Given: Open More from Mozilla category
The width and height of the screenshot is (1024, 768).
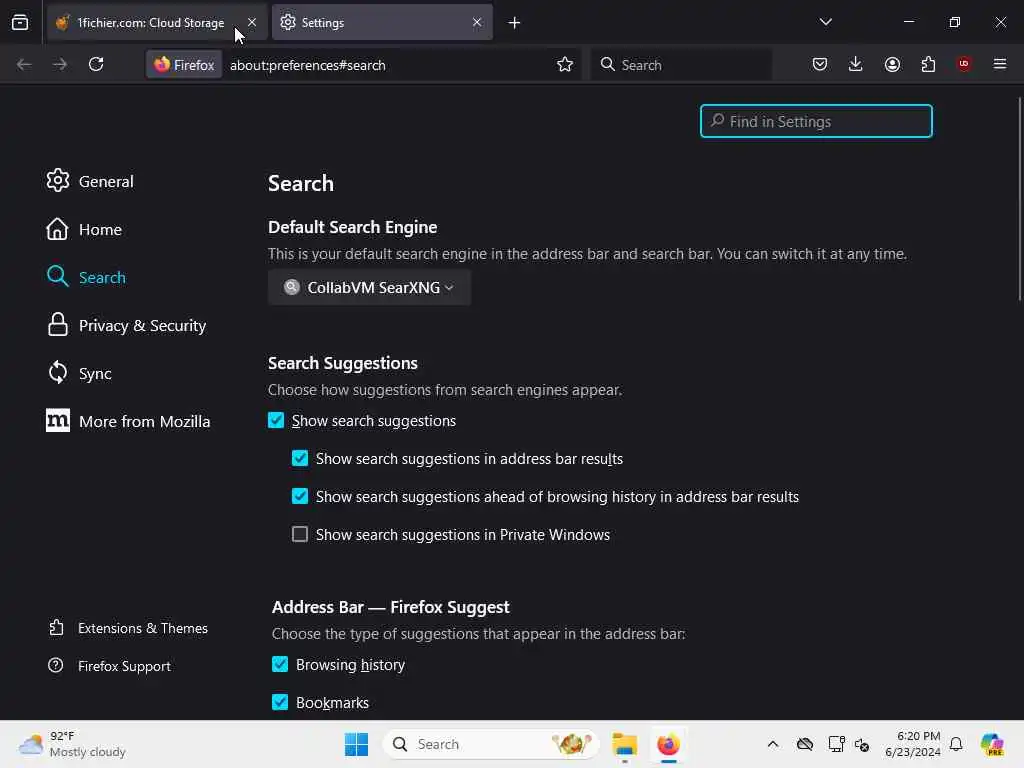Looking at the screenshot, I should [128, 421].
